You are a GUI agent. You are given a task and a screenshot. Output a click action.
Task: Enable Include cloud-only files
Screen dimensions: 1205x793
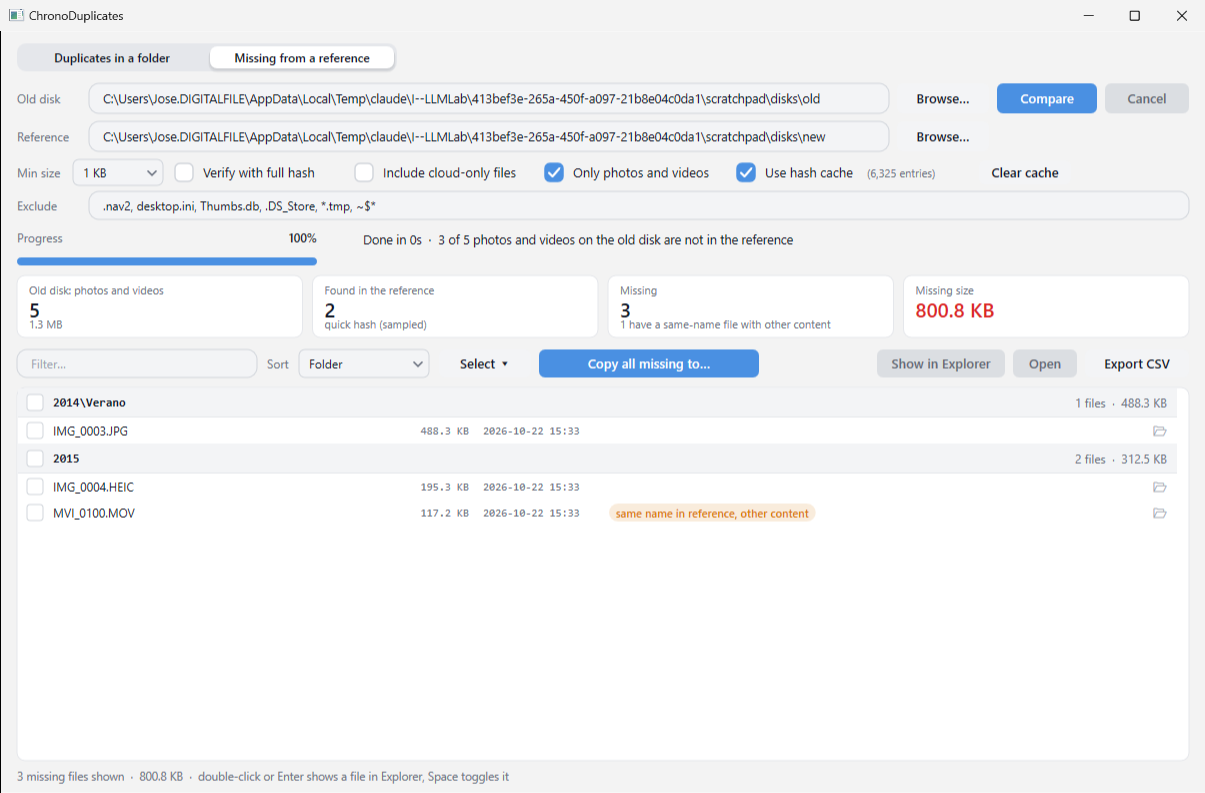(x=364, y=173)
